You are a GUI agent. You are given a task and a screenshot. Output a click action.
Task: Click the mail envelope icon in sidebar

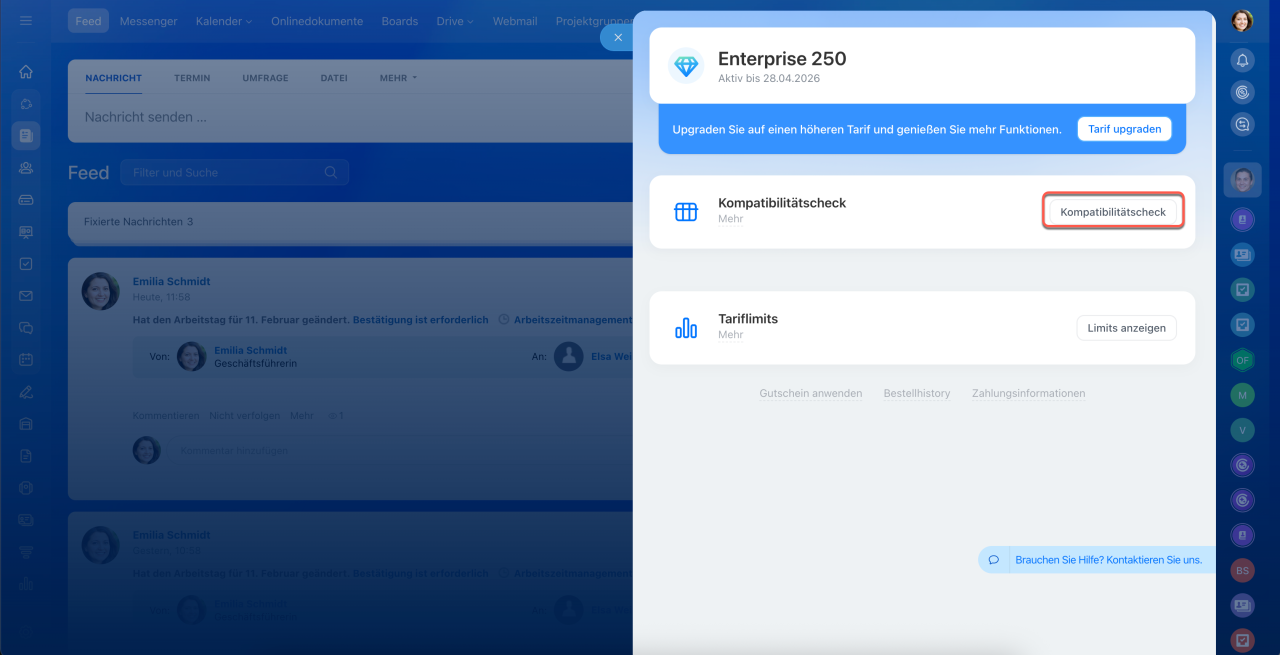pos(26,296)
